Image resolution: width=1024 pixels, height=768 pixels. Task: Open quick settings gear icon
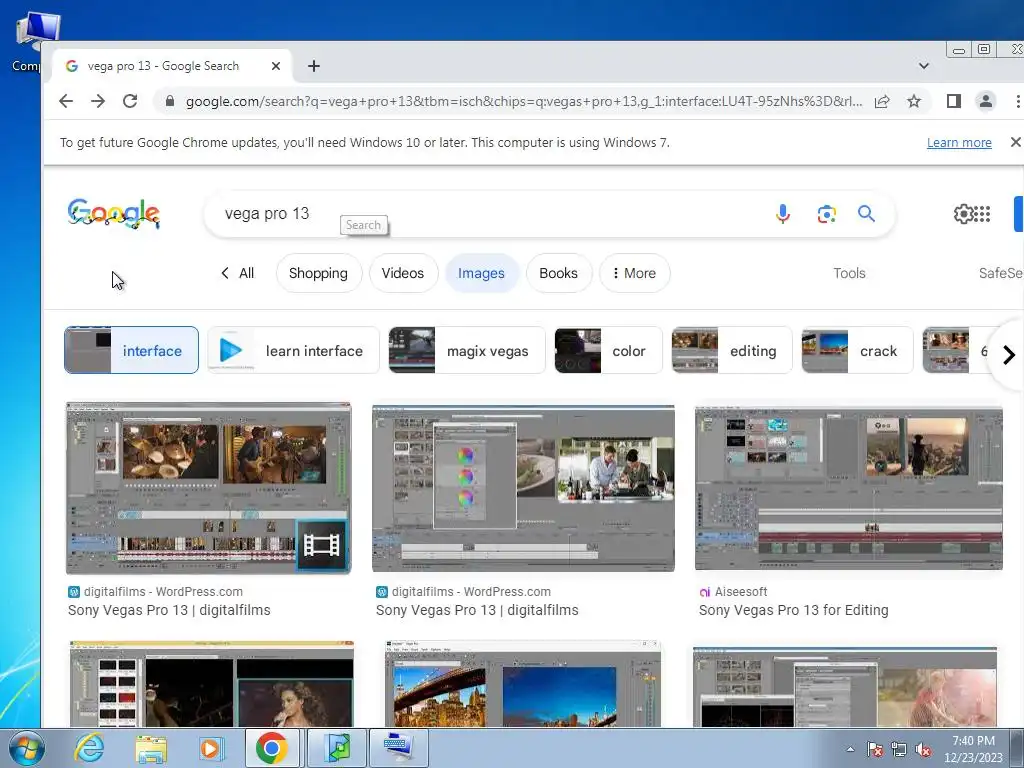[x=963, y=214]
